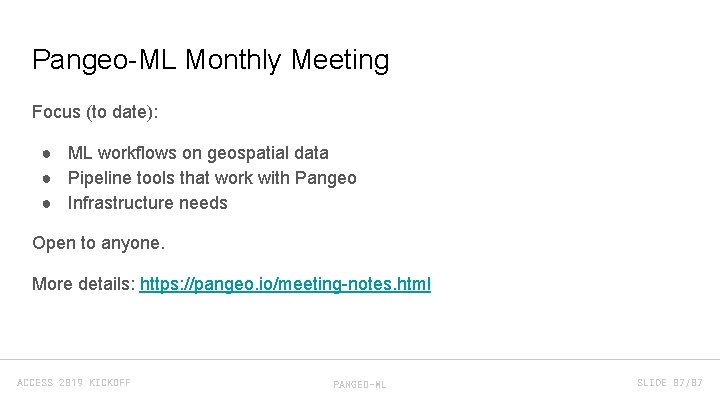Select the 'Focus (to date):' heading text

coord(95,112)
